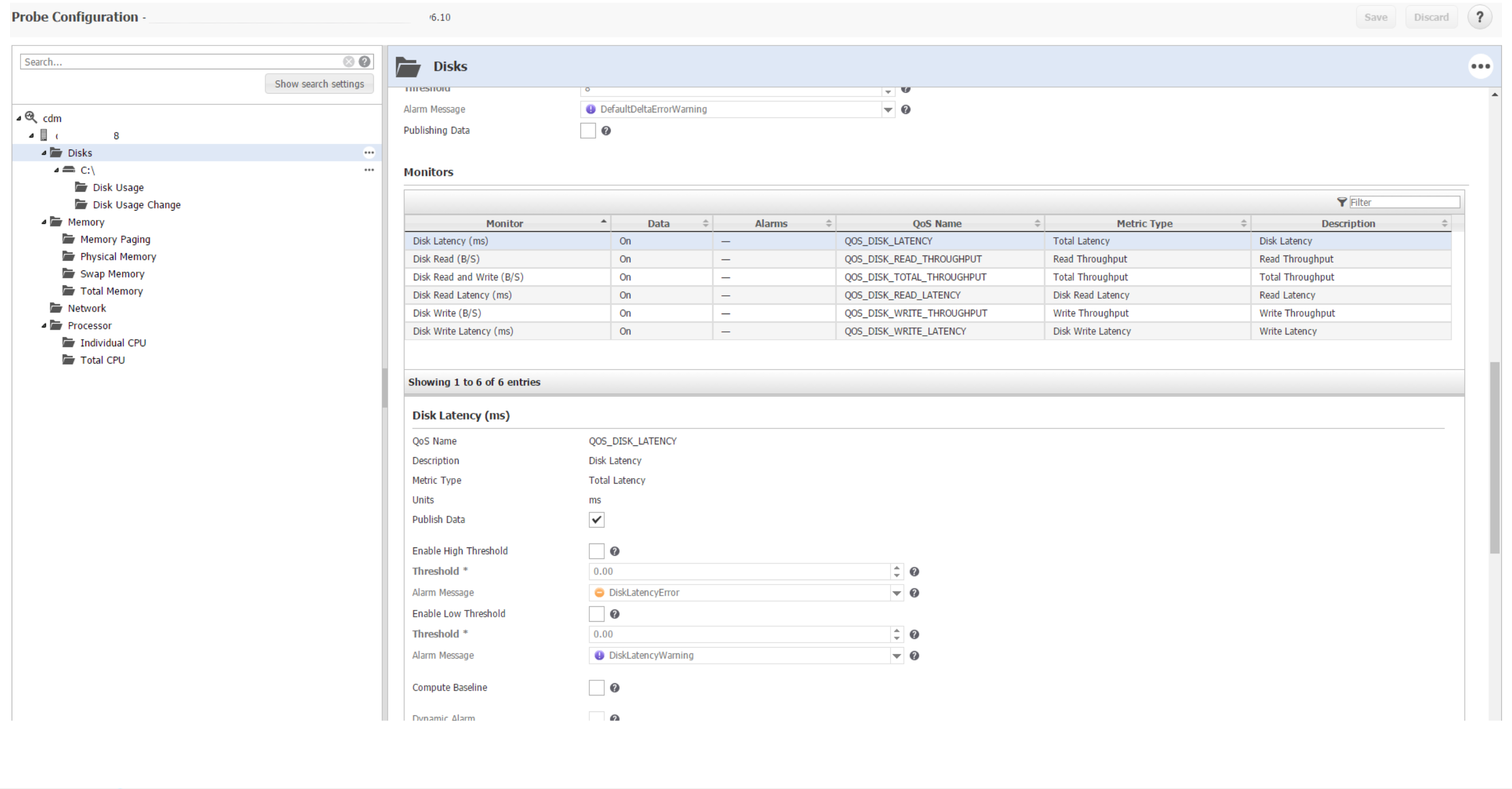Select the Network folder in the tree
This screenshot has width=1512, height=789.
click(x=86, y=308)
